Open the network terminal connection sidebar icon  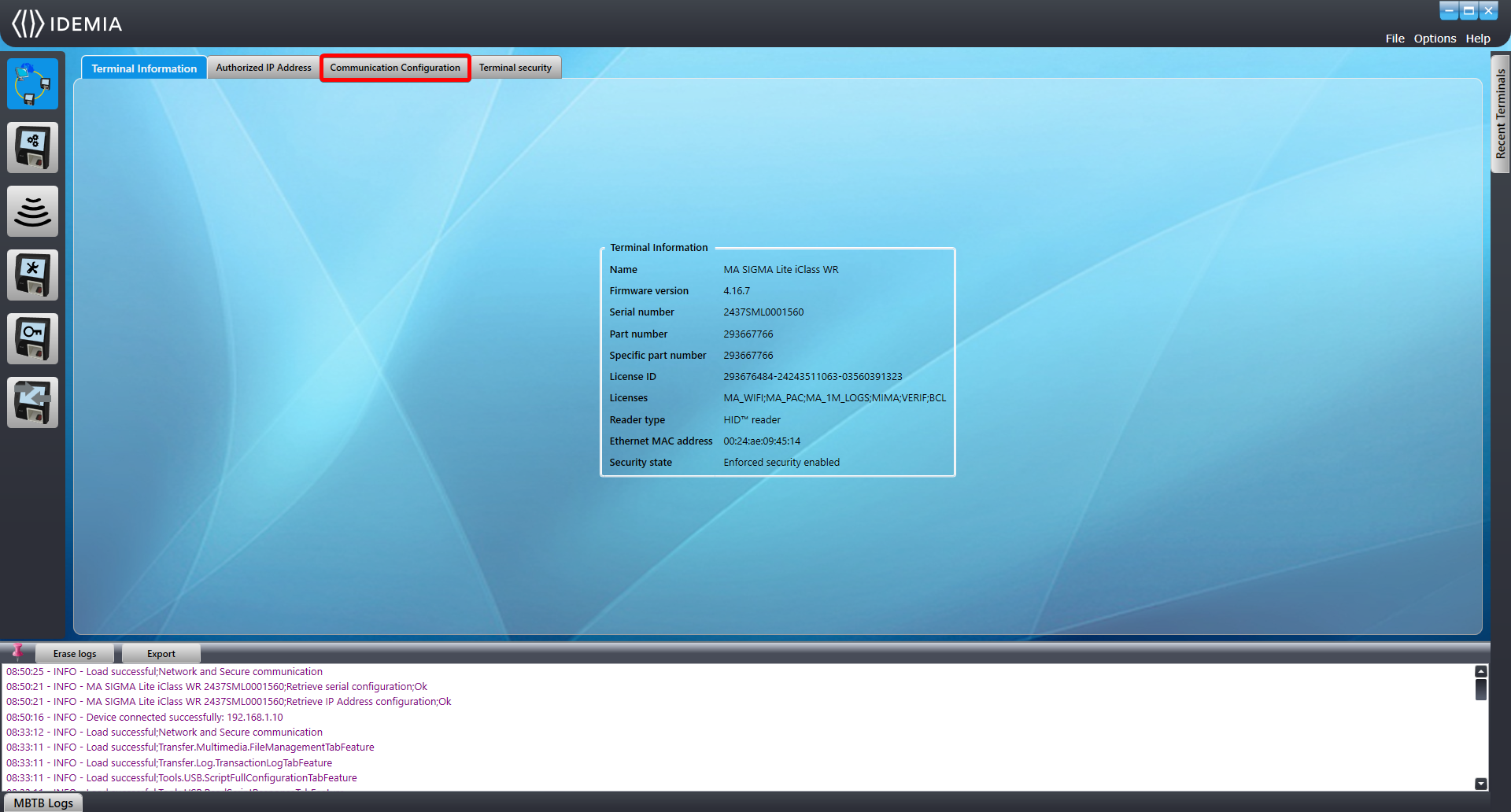pos(33,83)
